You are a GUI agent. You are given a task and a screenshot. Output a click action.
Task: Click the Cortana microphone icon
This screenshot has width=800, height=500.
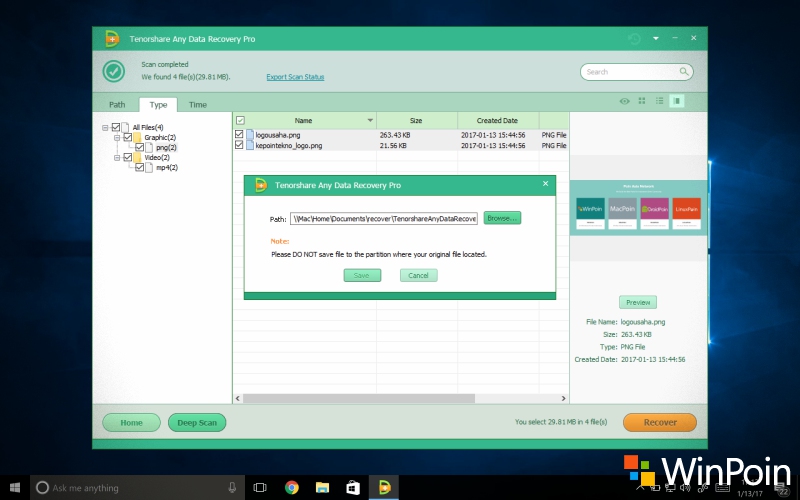(x=232, y=487)
